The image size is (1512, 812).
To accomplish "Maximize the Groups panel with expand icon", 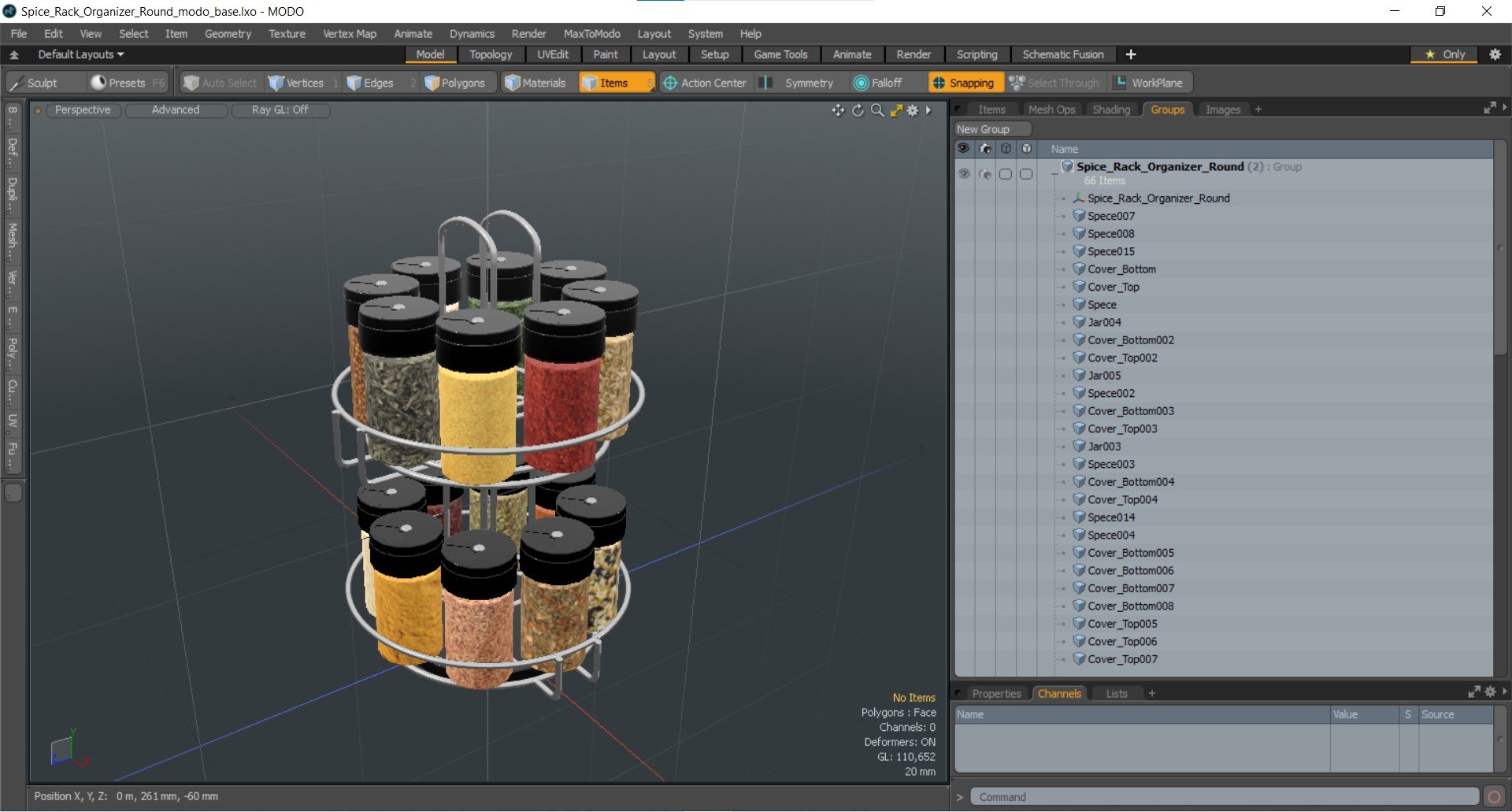I will click(x=1489, y=108).
